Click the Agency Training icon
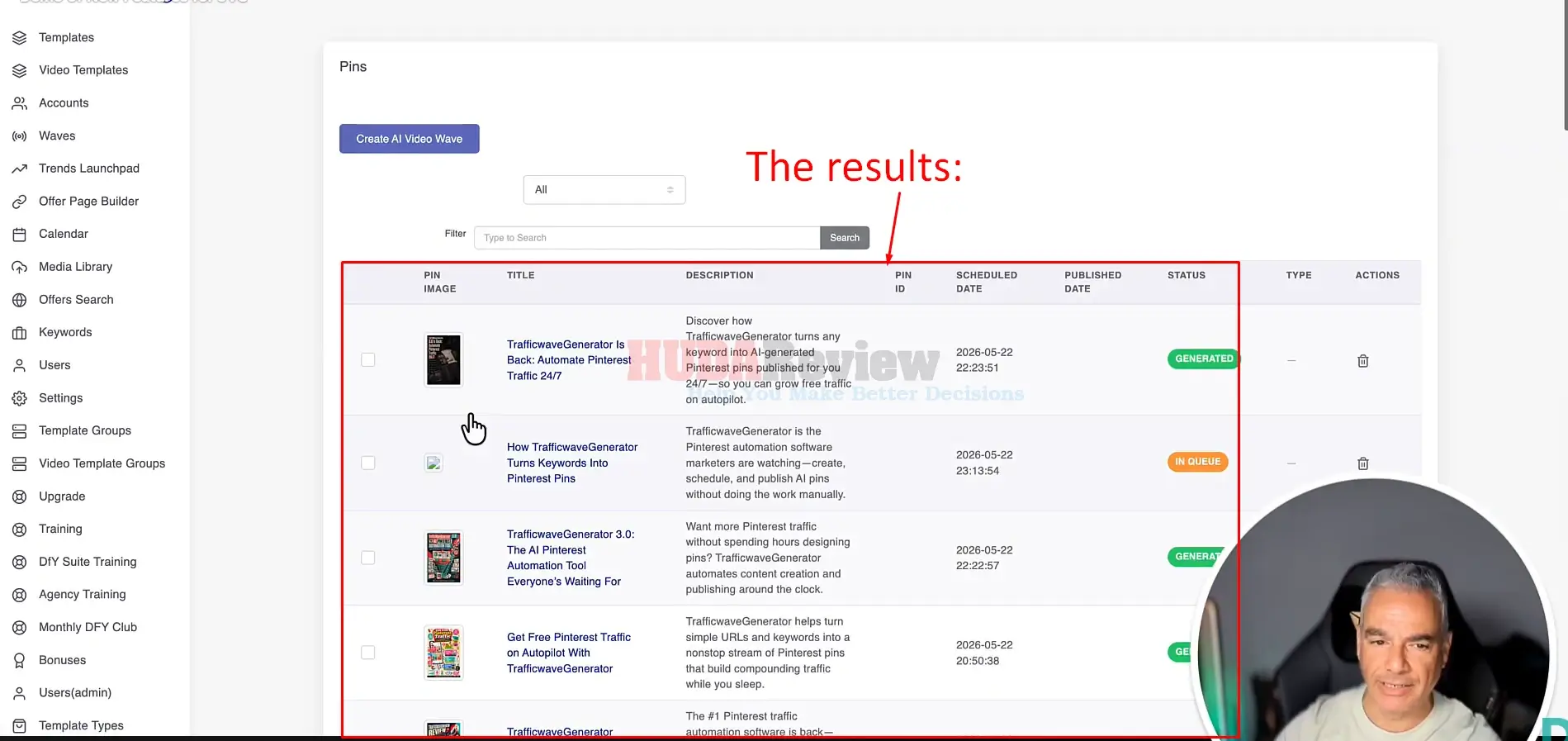Screen dimensions: 1568x741 coord(20,595)
